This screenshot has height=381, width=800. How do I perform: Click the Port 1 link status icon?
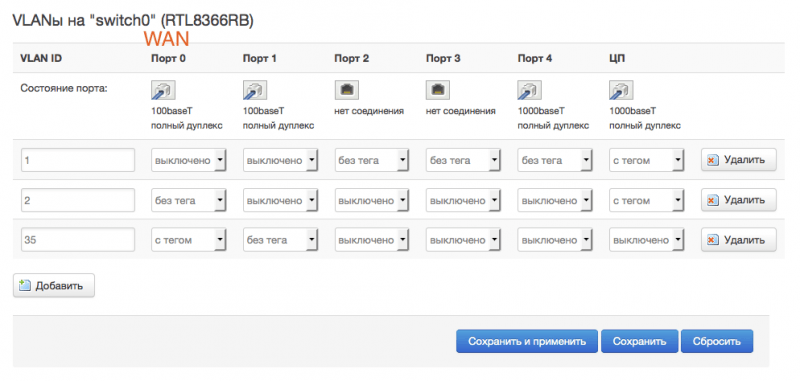point(255,90)
